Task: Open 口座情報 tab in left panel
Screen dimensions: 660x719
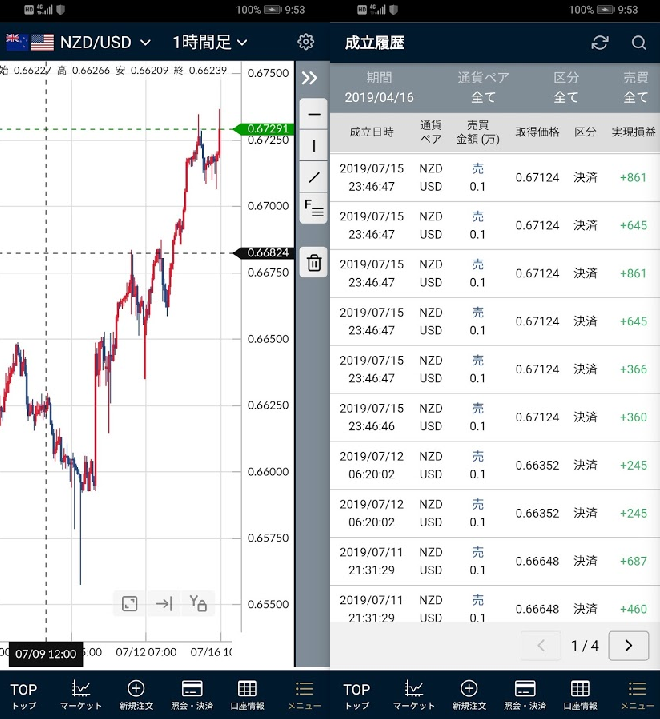Action: [247, 695]
